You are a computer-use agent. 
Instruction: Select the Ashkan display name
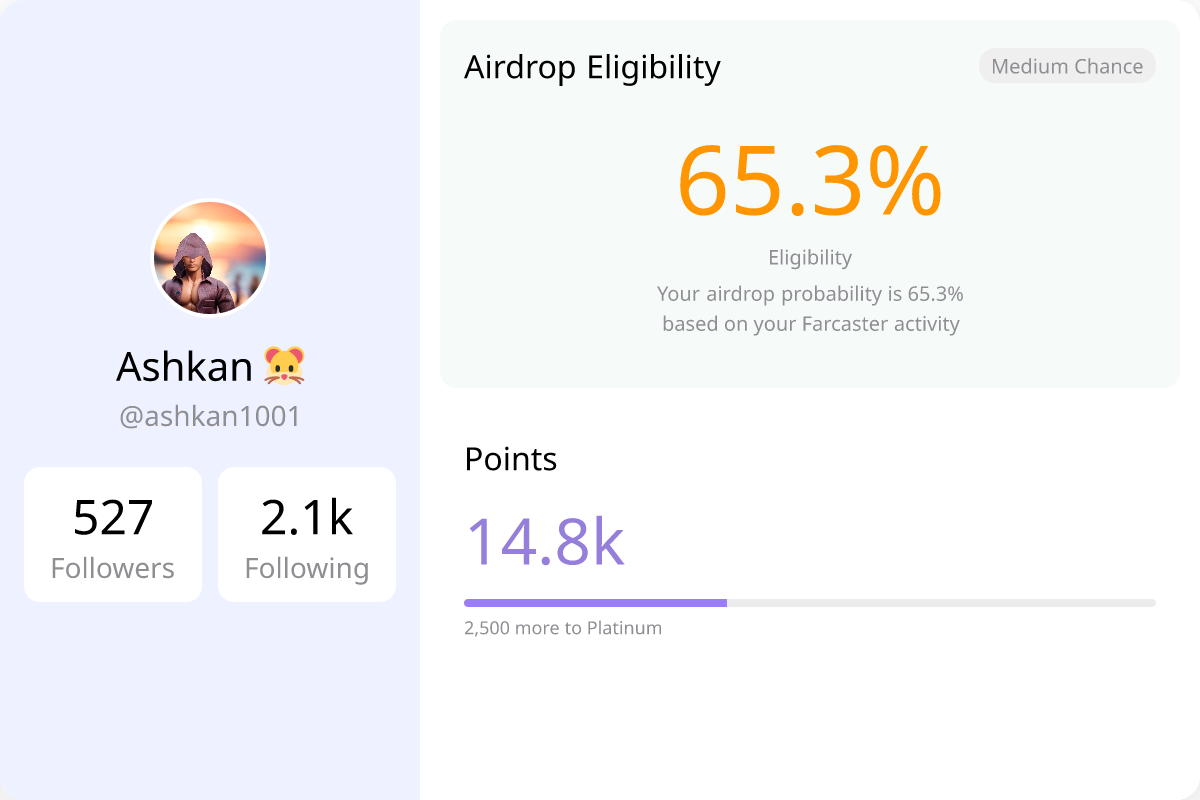point(185,367)
